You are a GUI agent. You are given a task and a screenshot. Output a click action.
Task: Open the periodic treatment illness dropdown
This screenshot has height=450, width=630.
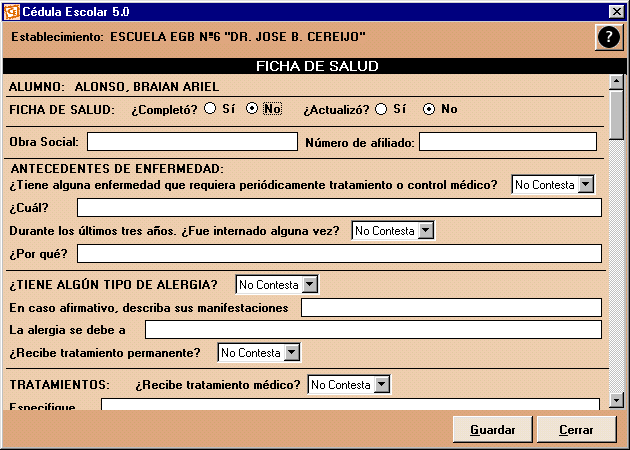tap(586, 185)
